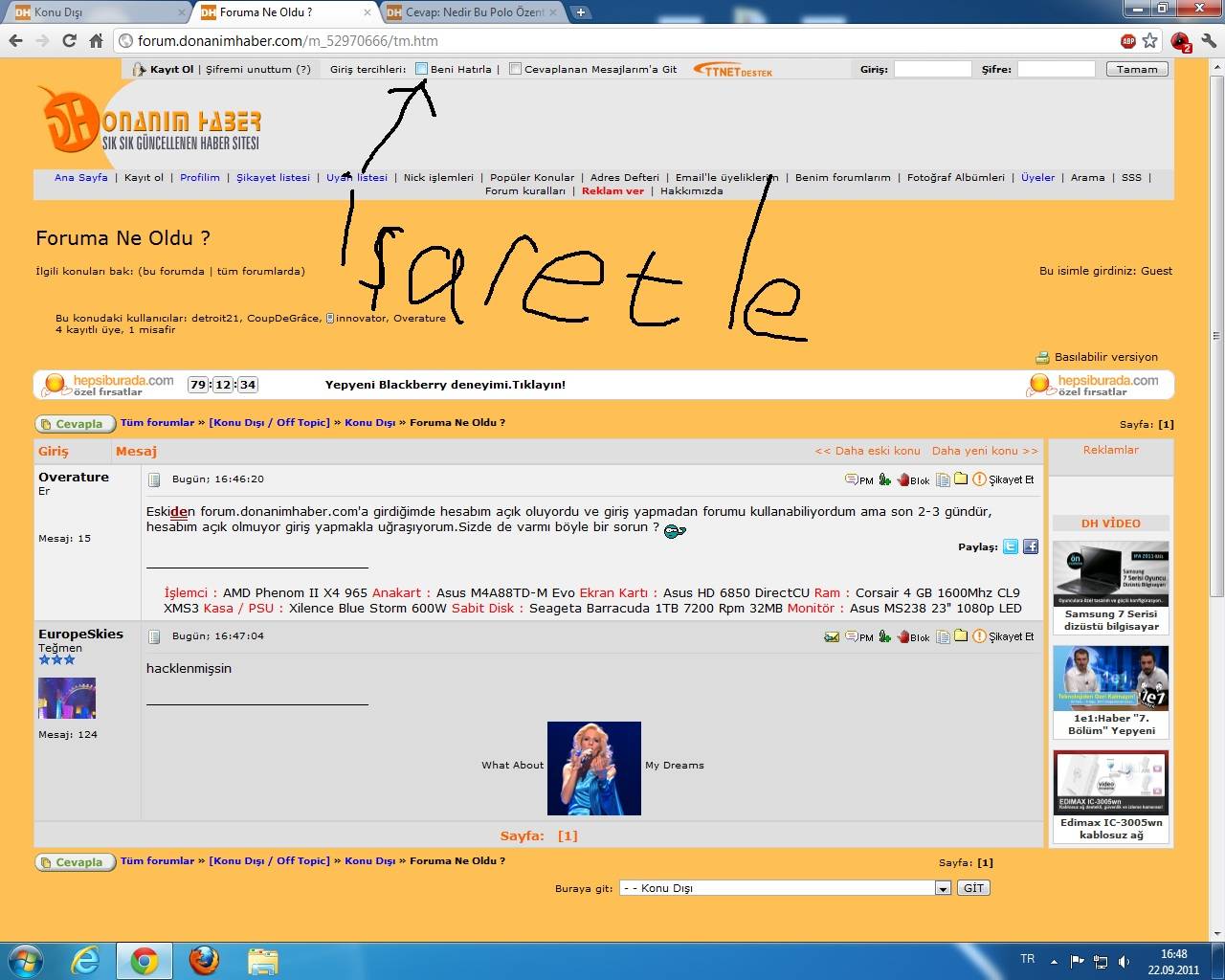Click the Tamam login button
The width and height of the screenshot is (1225, 980).
click(1137, 69)
